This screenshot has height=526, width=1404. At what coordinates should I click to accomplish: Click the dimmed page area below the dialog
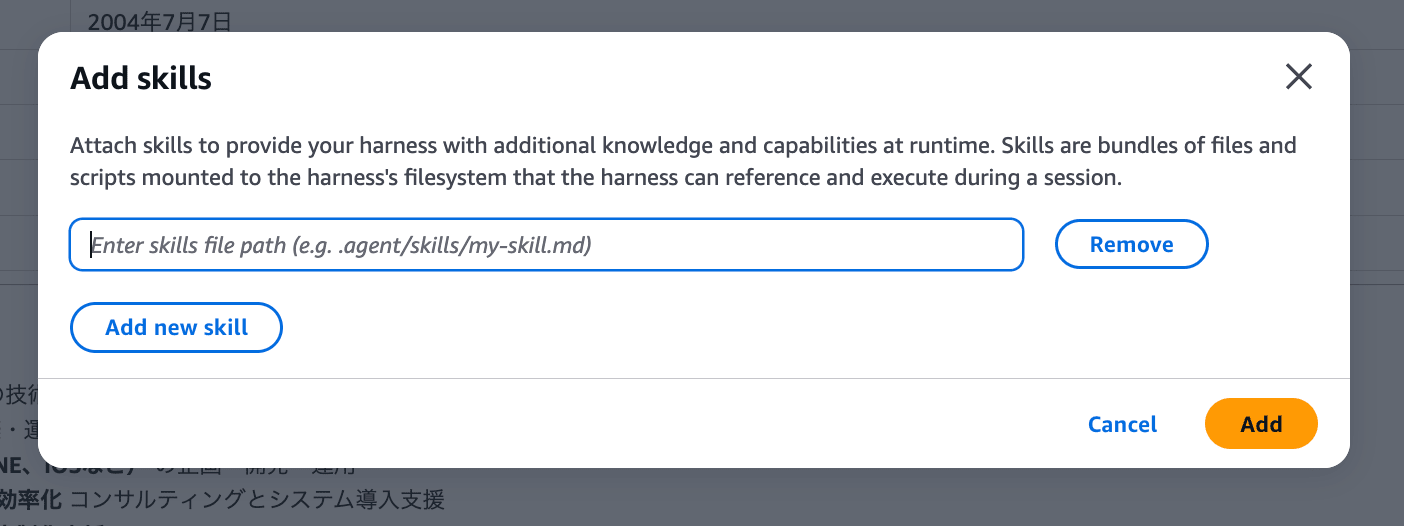coord(800,498)
